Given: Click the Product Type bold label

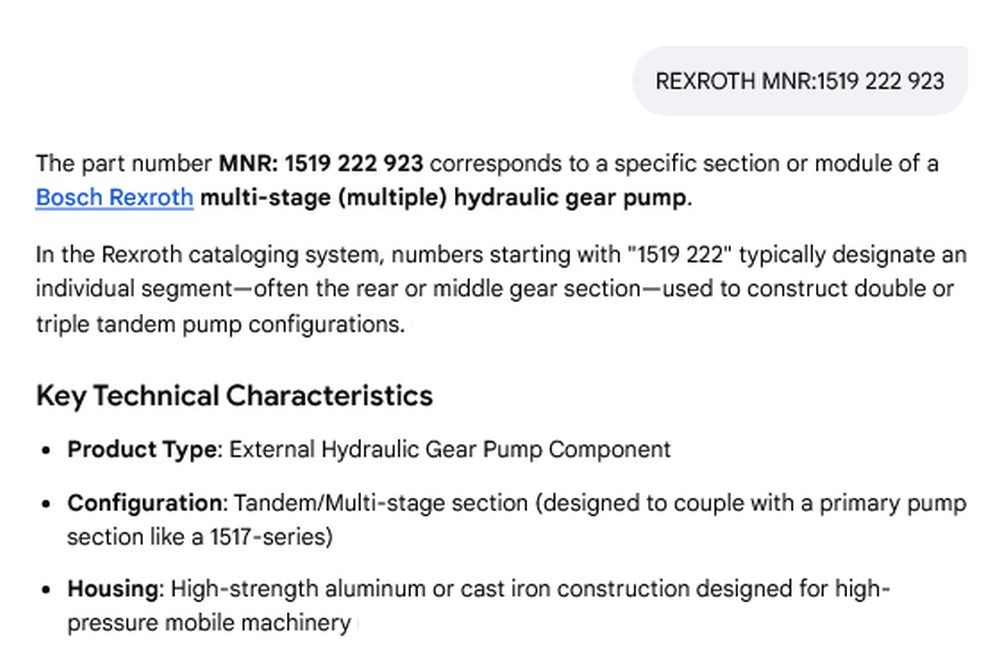Looking at the screenshot, I should point(144,449).
